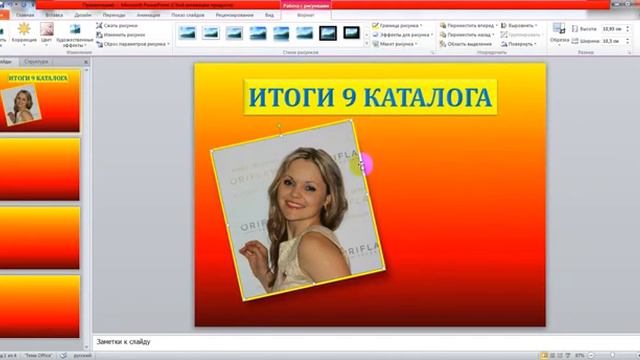Select the second slide thumbnail
Screen dimensions: 640x360
coord(39,169)
